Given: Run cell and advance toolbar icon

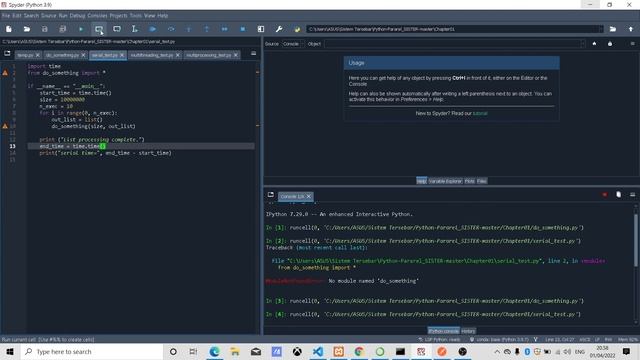Looking at the screenshot, I should click(x=117, y=29).
